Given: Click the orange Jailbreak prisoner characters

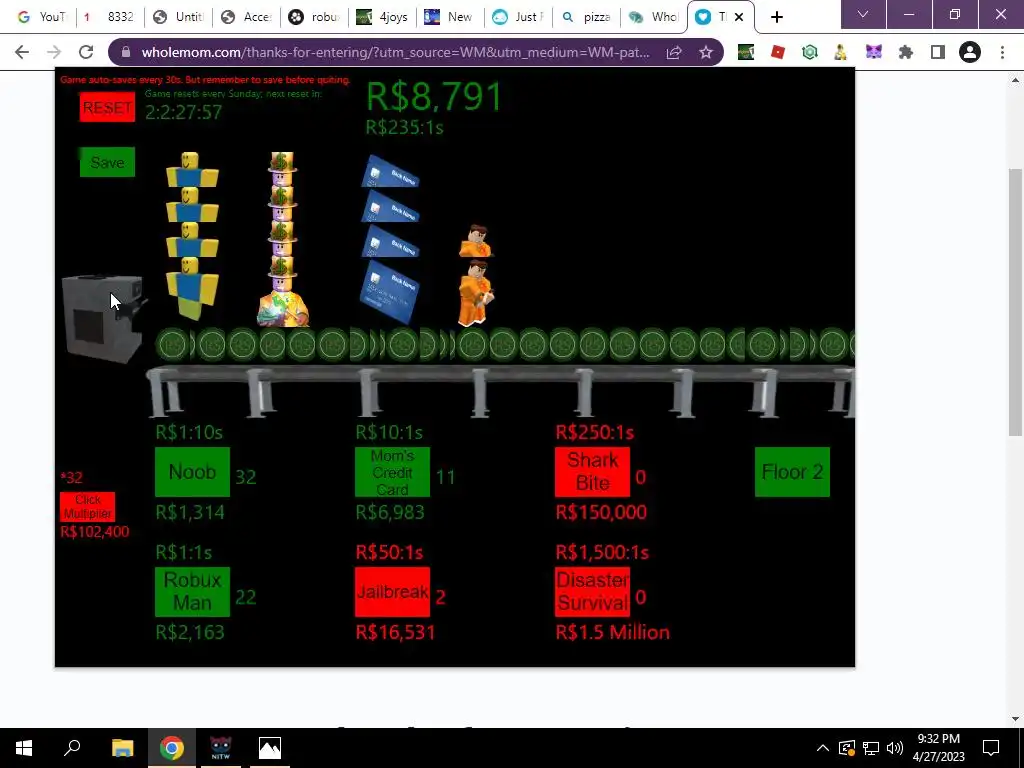Looking at the screenshot, I should (x=475, y=276).
